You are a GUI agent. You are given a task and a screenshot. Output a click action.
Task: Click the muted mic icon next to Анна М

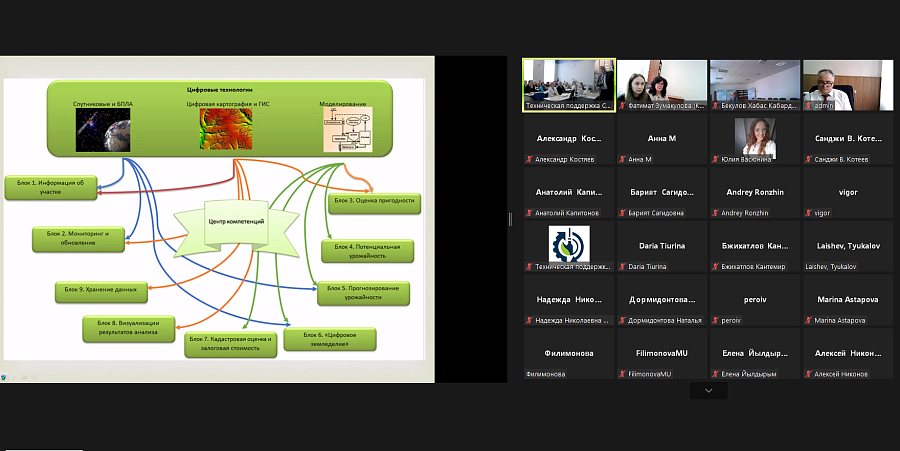pyautogui.click(x=622, y=160)
